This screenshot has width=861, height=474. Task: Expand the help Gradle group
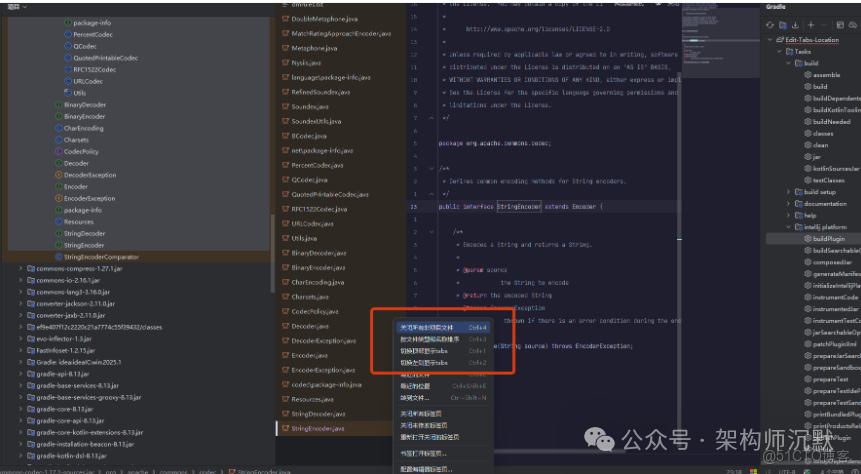(789, 215)
